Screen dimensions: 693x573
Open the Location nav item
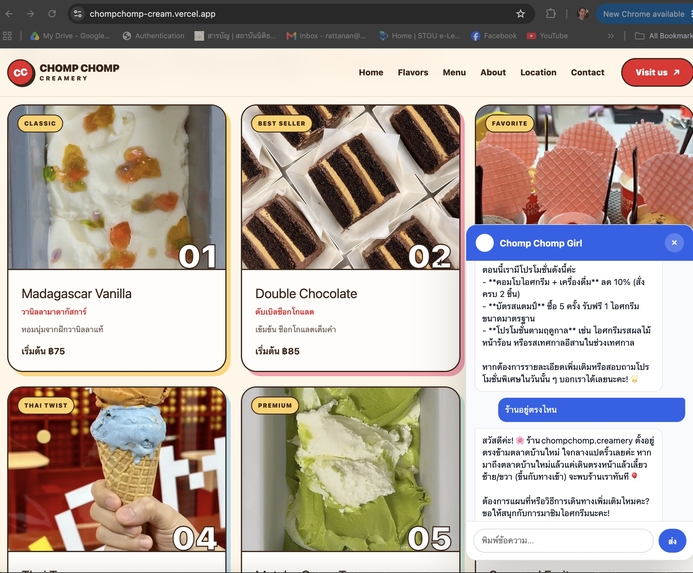pos(538,73)
